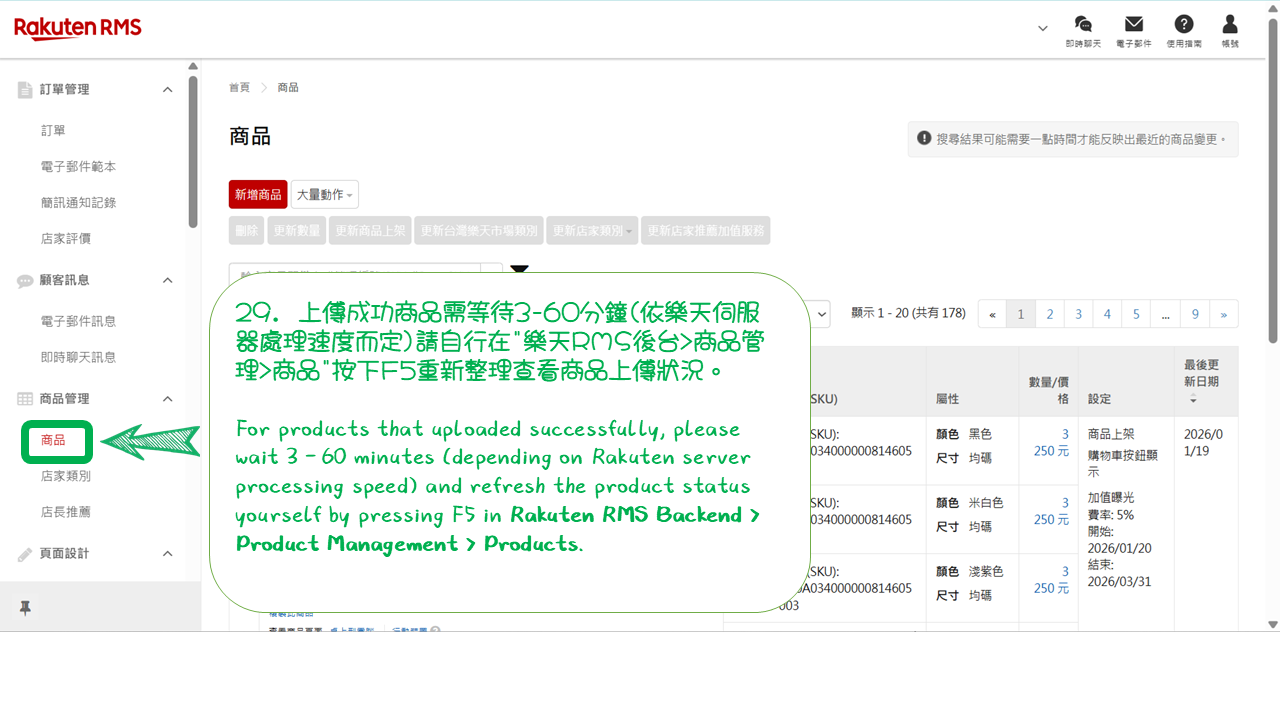The image size is (1280, 720).
Task: Open the user guide help icon
Action: click(1184, 25)
